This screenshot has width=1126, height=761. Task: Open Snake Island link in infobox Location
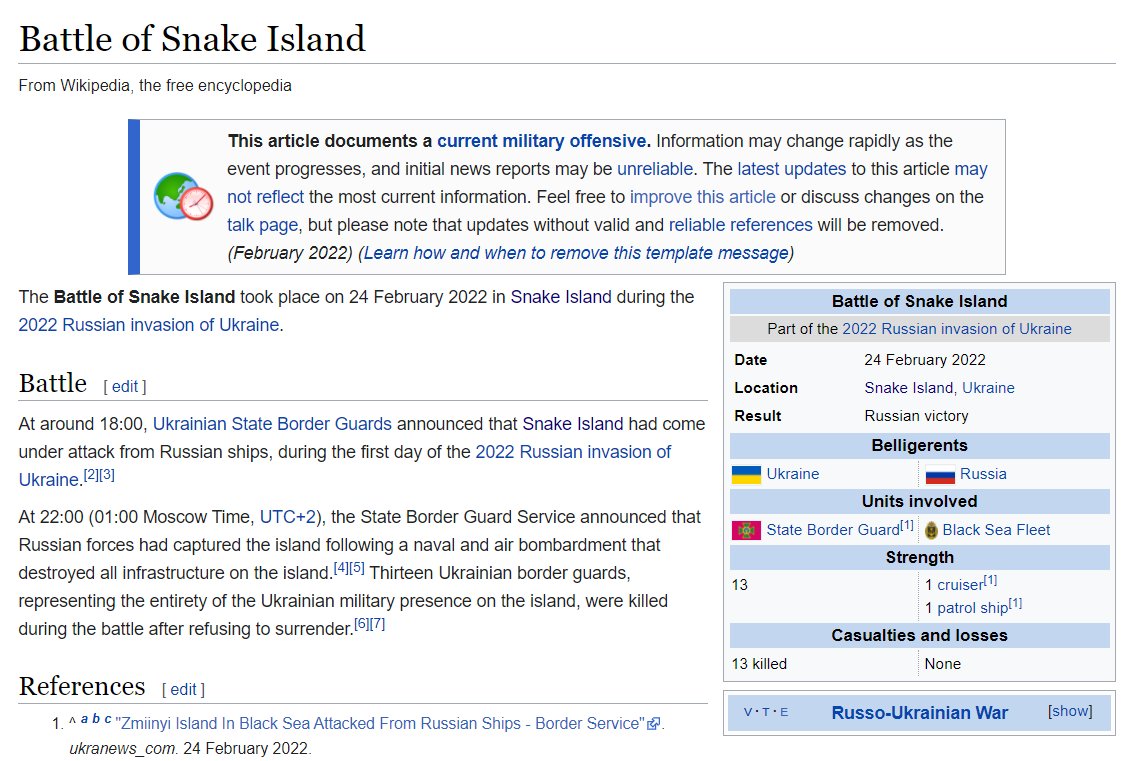[x=908, y=388]
